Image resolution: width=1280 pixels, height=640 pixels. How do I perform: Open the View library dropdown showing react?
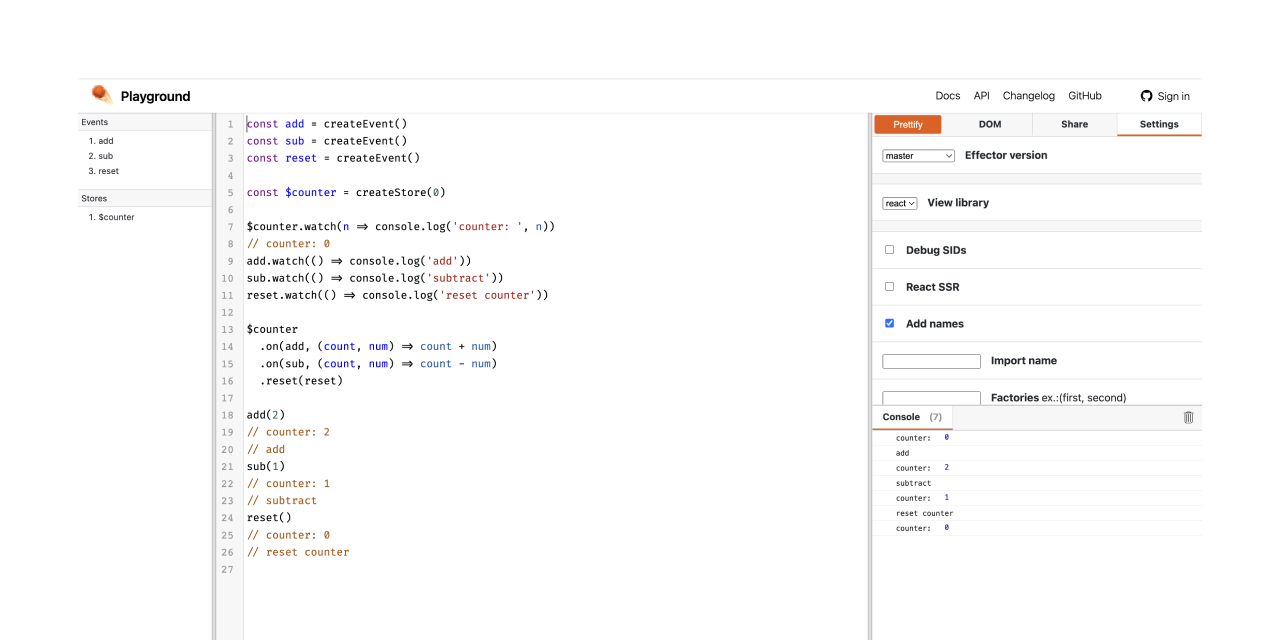tap(899, 202)
